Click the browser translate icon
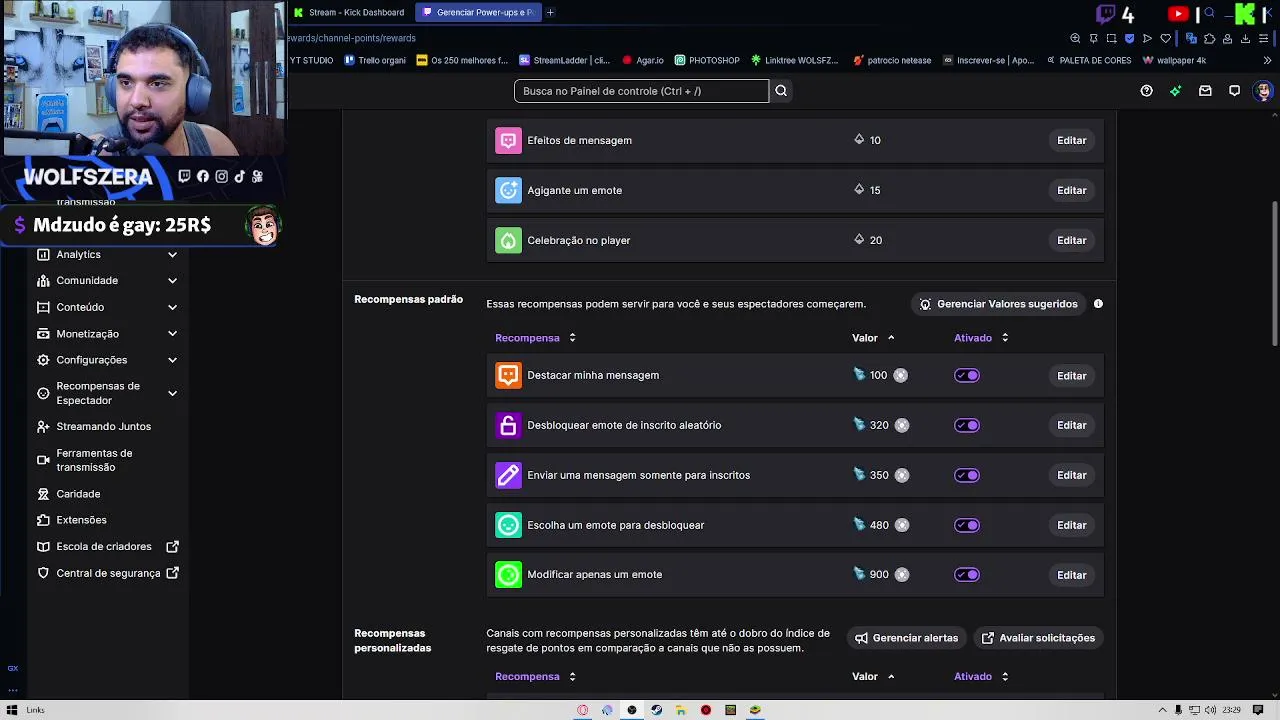This screenshot has width=1280, height=720. coord(1191,38)
